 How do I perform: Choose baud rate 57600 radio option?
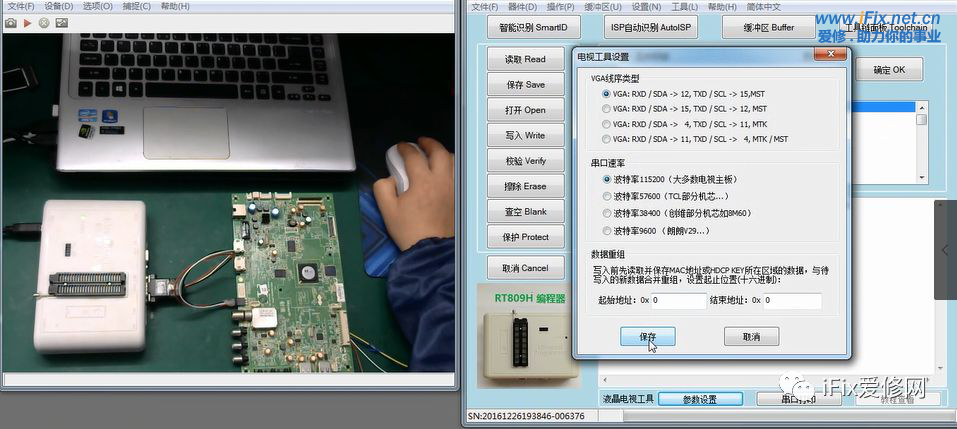click(x=606, y=196)
